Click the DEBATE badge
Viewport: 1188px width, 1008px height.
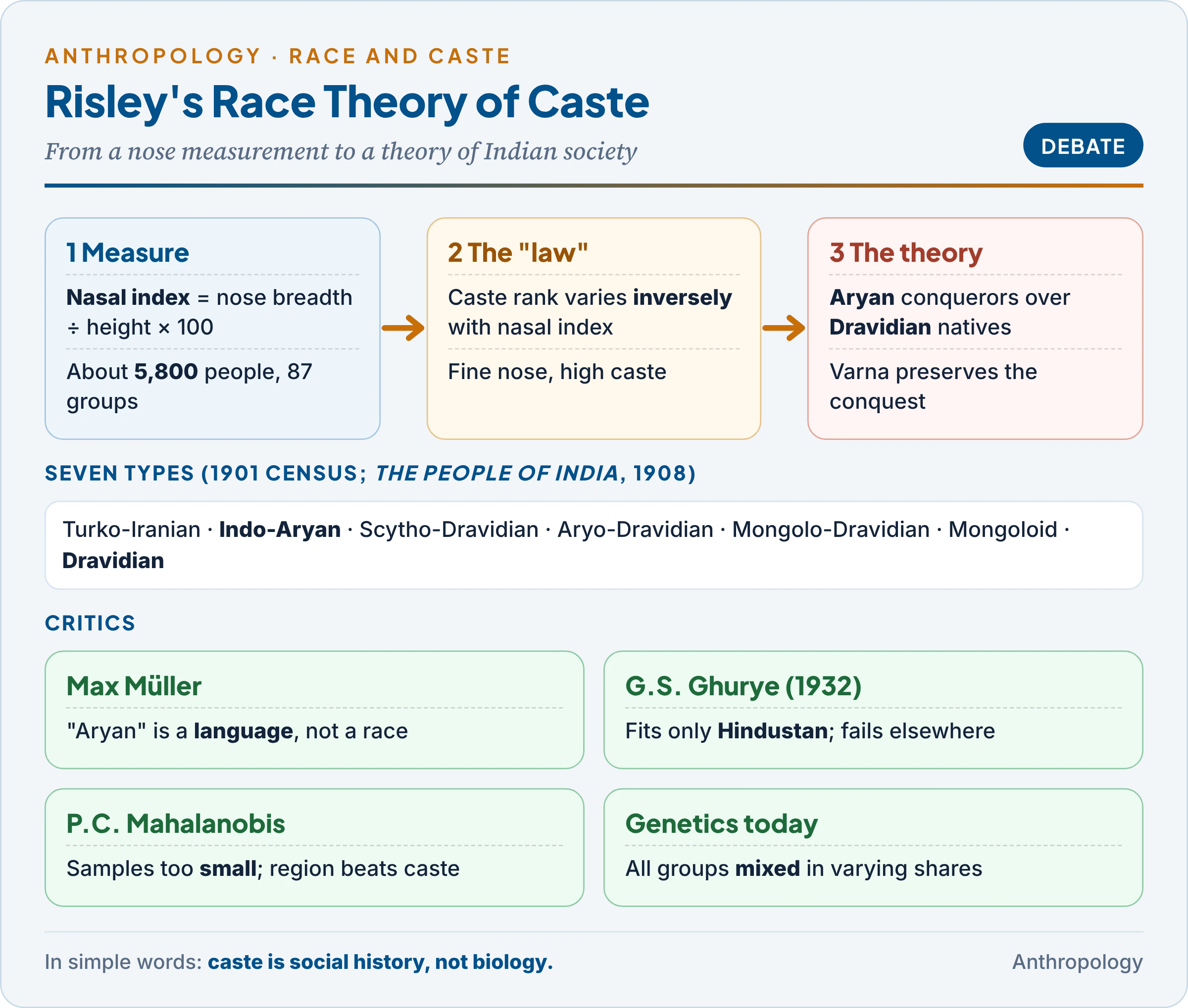tap(1083, 145)
